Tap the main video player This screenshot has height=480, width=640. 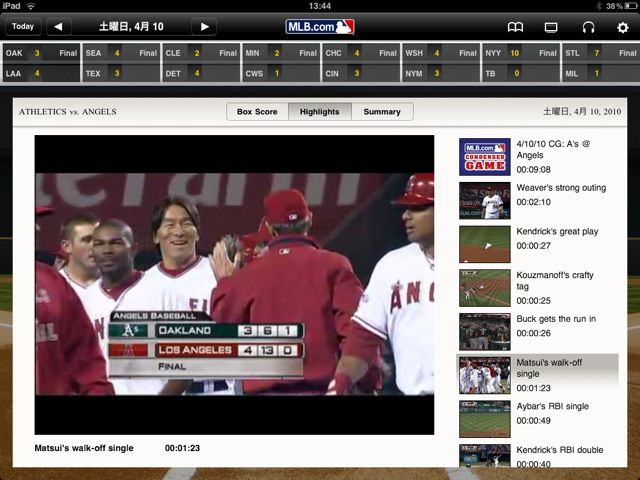pos(234,285)
